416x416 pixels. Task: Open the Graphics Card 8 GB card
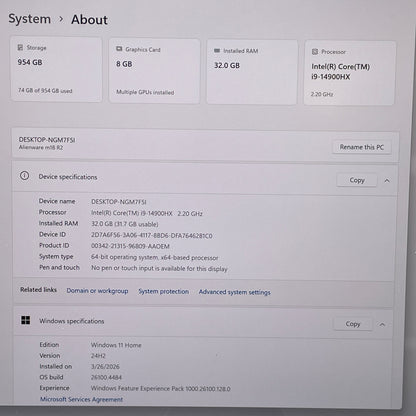(x=154, y=71)
